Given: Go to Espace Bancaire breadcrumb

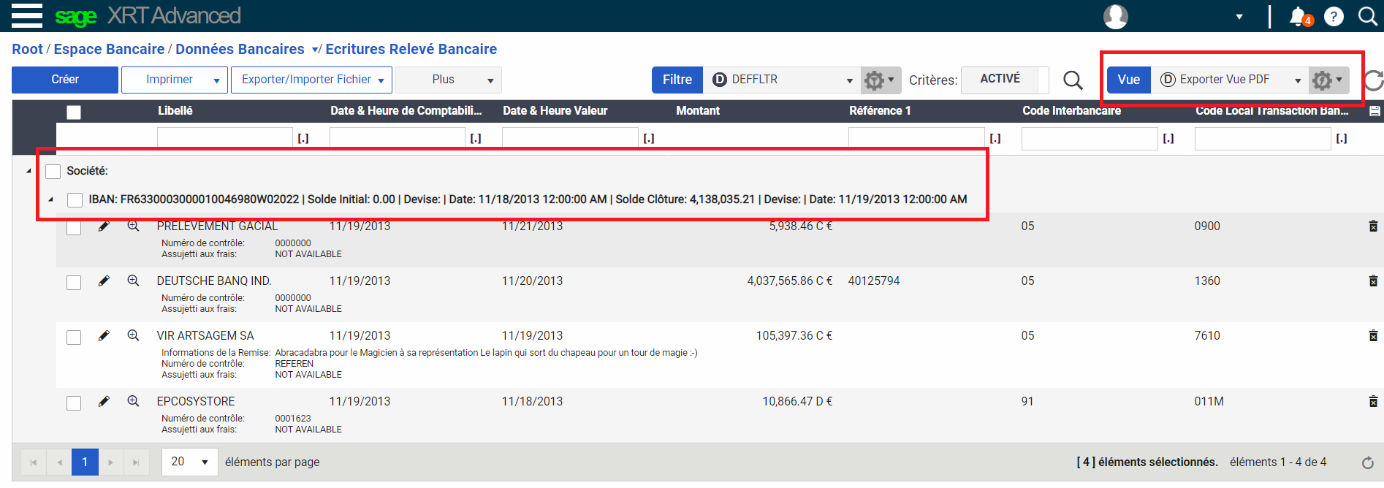Looking at the screenshot, I should click(x=109, y=49).
